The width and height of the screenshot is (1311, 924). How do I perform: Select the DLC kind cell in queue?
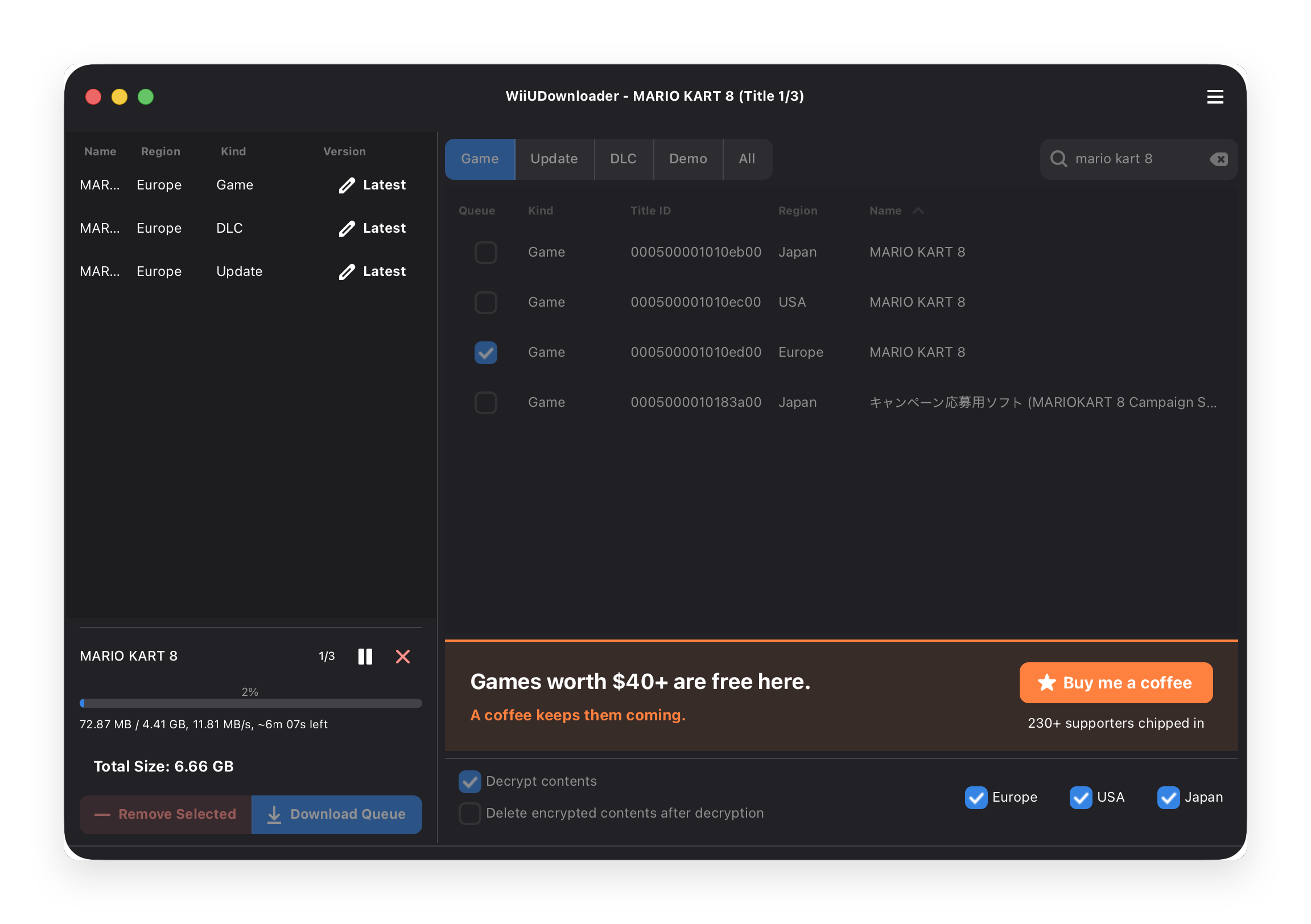tap(229, 228)
